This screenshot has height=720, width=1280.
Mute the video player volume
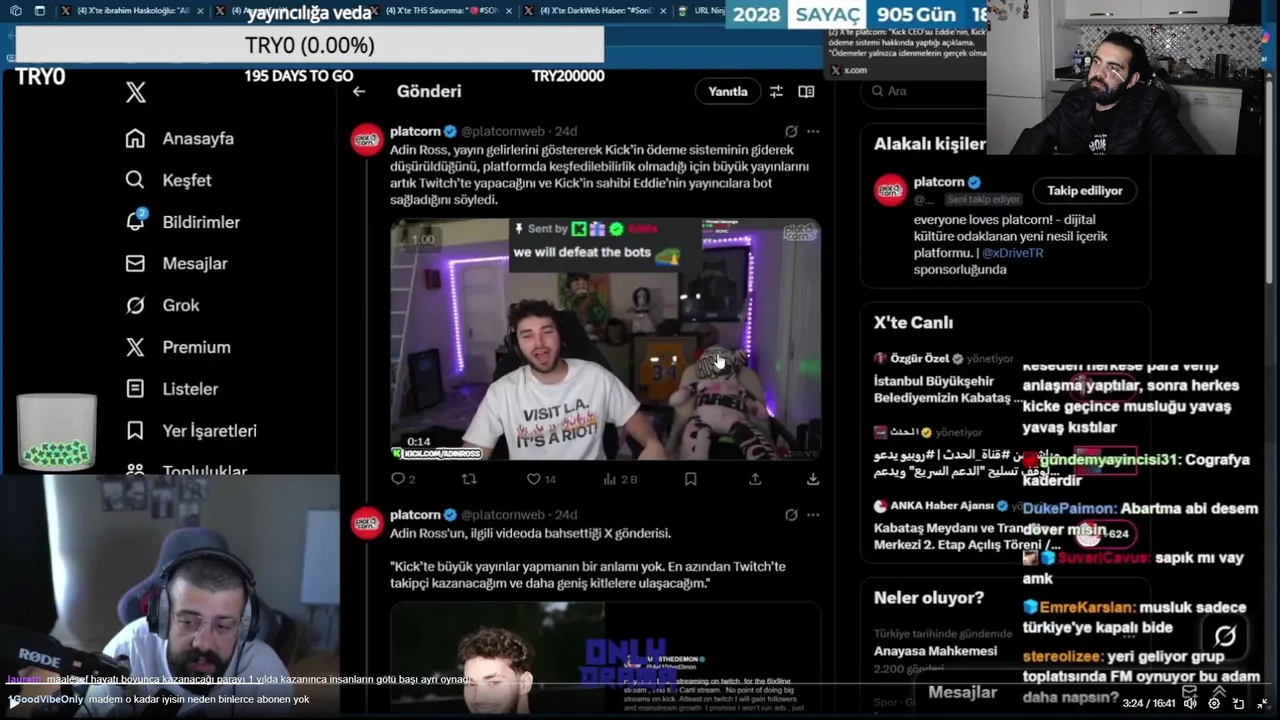click(1190, 703)
